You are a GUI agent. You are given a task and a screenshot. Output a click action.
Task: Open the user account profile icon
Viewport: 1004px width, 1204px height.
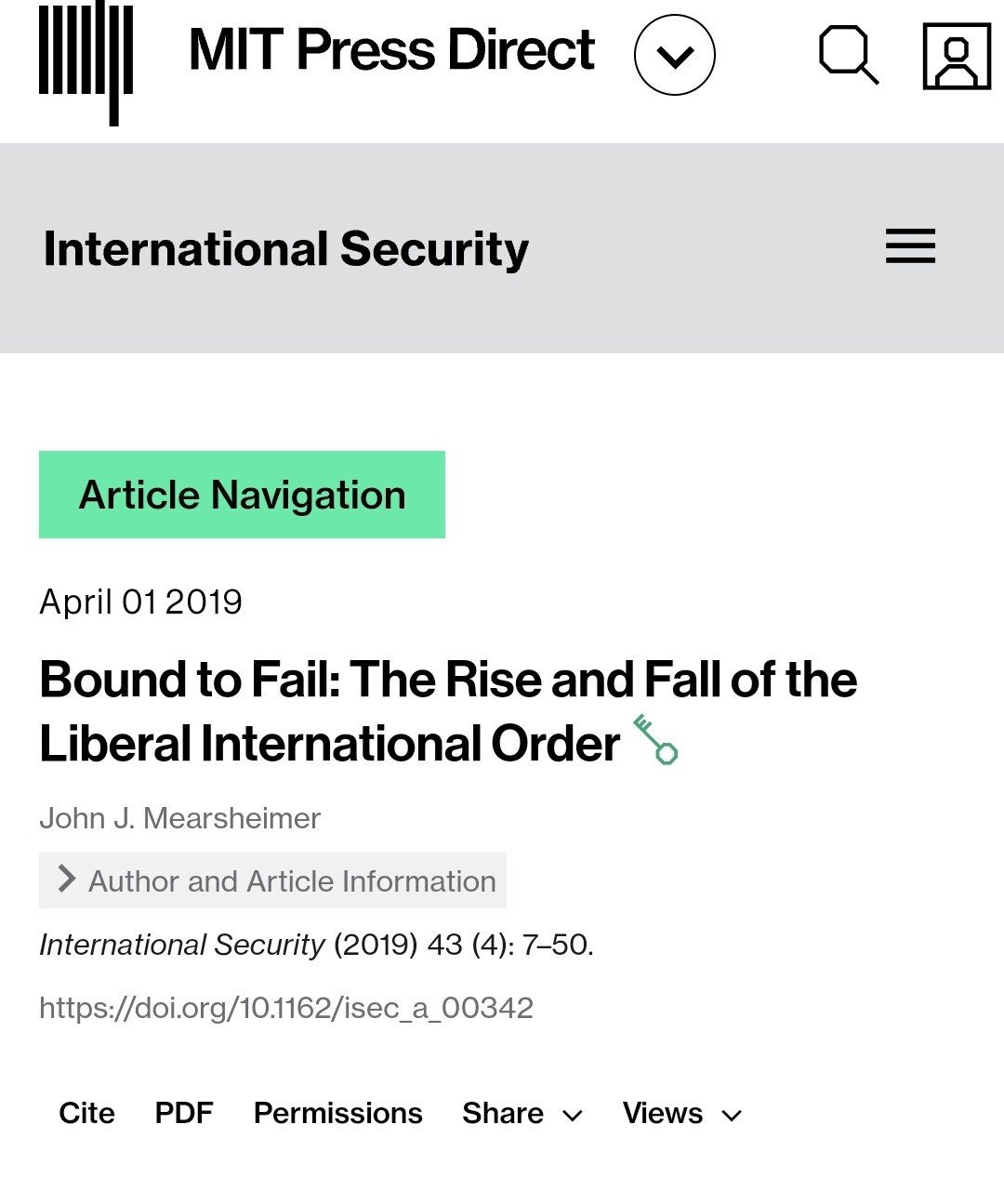[x=956, y=57]
